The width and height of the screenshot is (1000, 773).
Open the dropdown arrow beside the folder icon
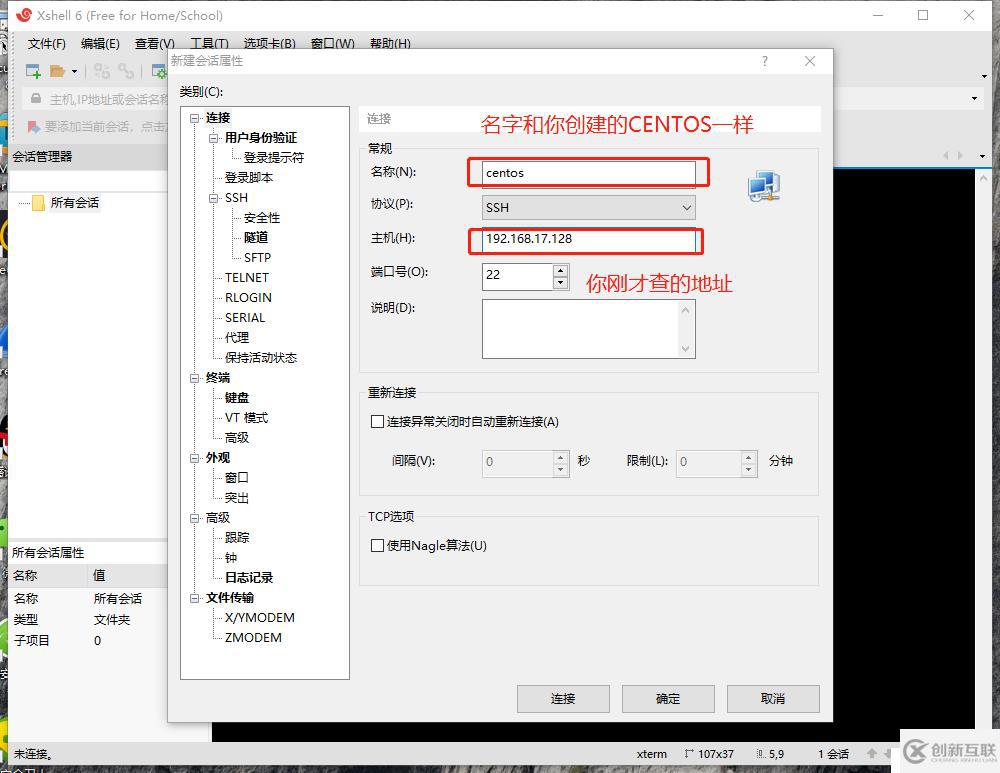[74, 71]
